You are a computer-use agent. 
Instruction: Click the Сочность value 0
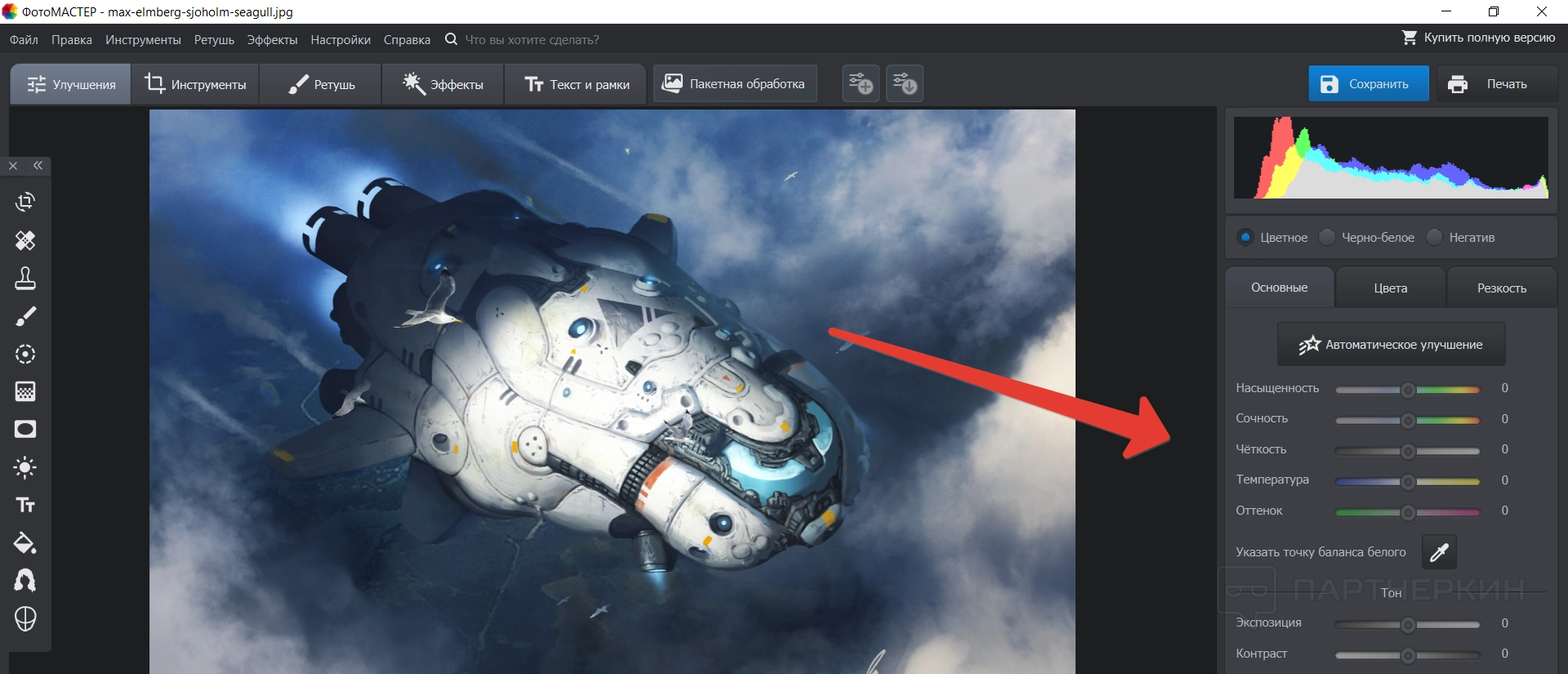pyautogui.click(x=1505, y=419)
